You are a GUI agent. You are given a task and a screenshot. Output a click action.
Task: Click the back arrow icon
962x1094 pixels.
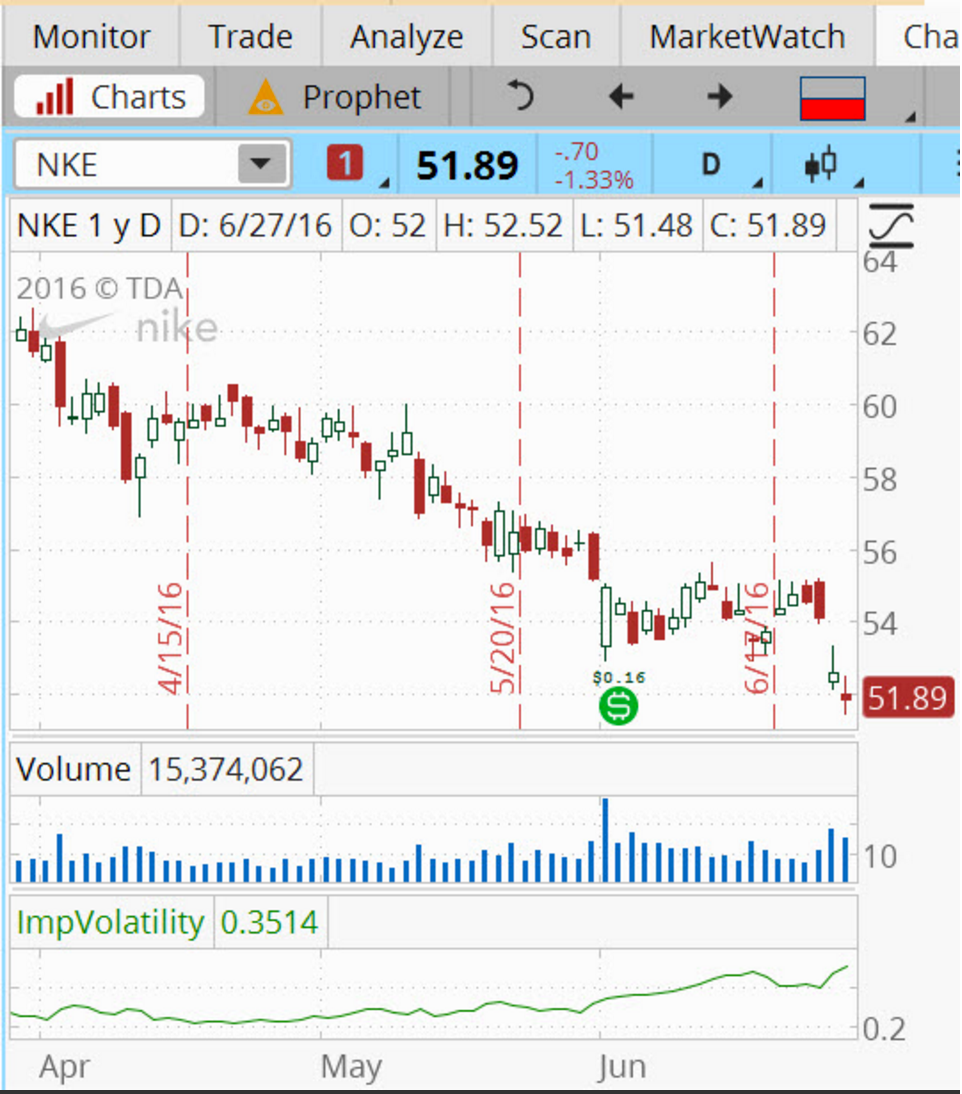coord(620,96)
